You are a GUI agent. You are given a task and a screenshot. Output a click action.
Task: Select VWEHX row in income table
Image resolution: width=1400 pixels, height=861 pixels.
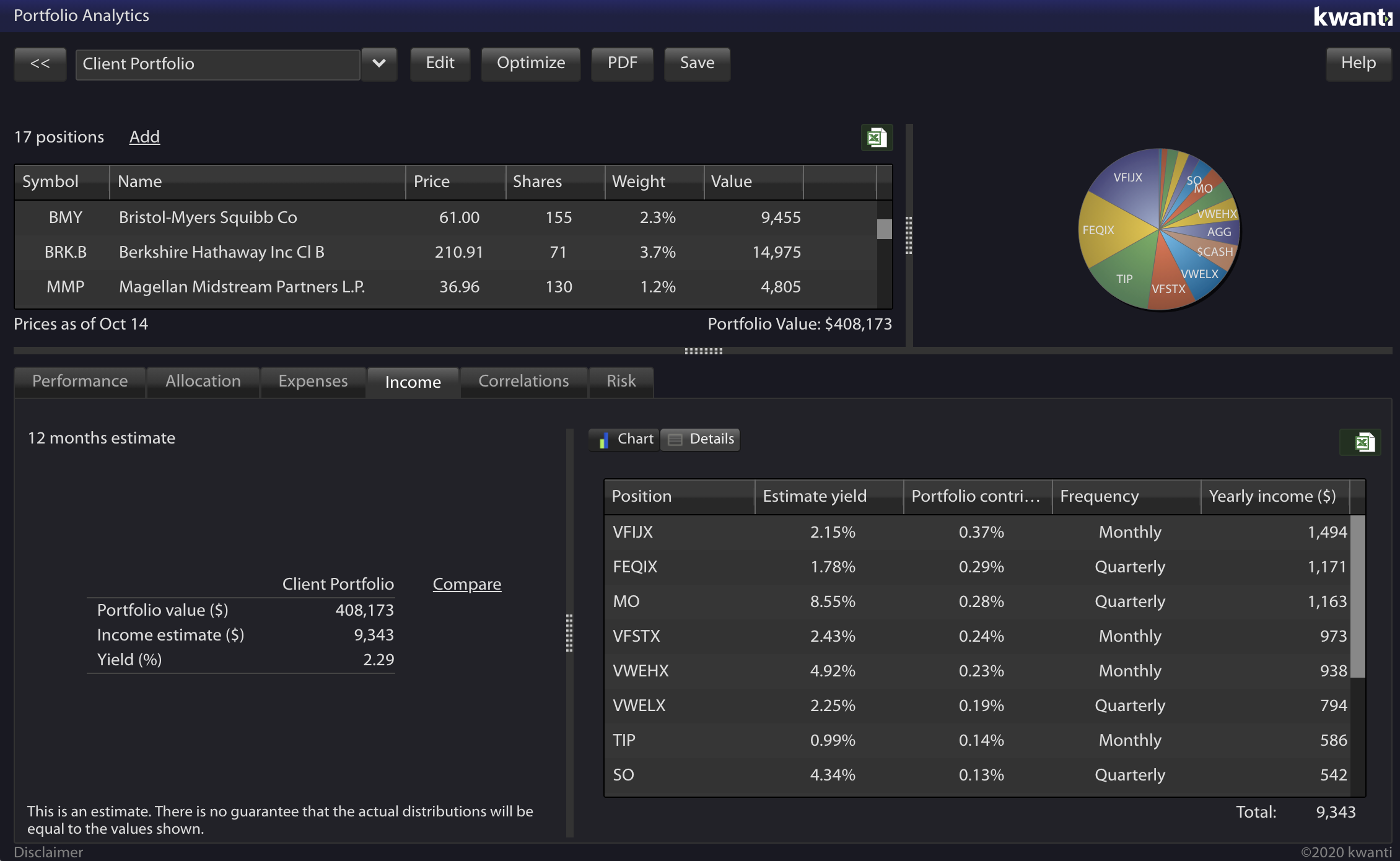pyautogui.click(x=977, y=671)
